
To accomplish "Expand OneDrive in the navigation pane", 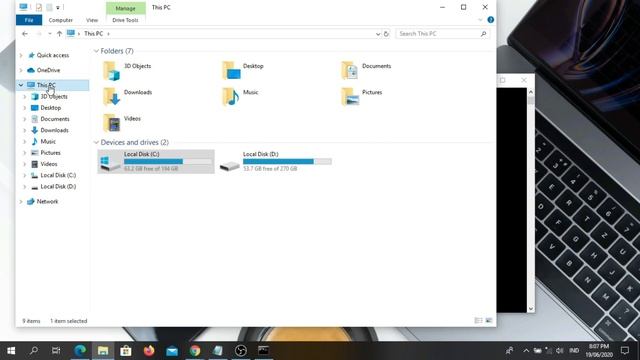I will [21, 70].
